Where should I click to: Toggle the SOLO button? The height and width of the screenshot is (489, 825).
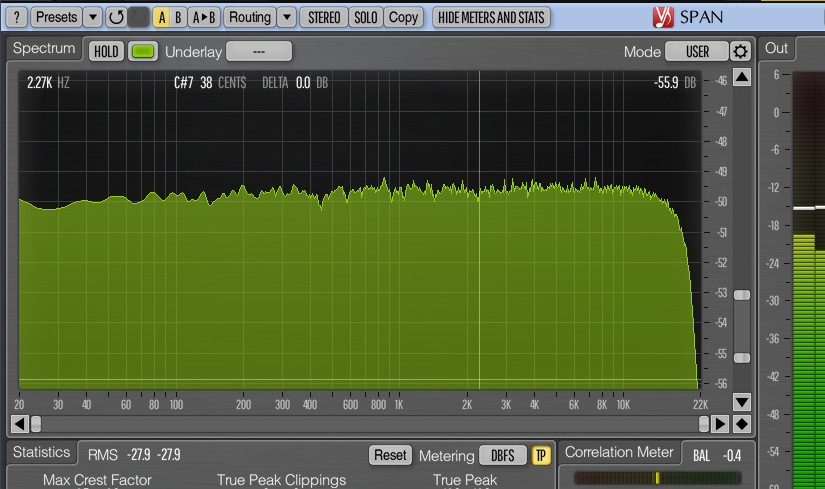366,17
